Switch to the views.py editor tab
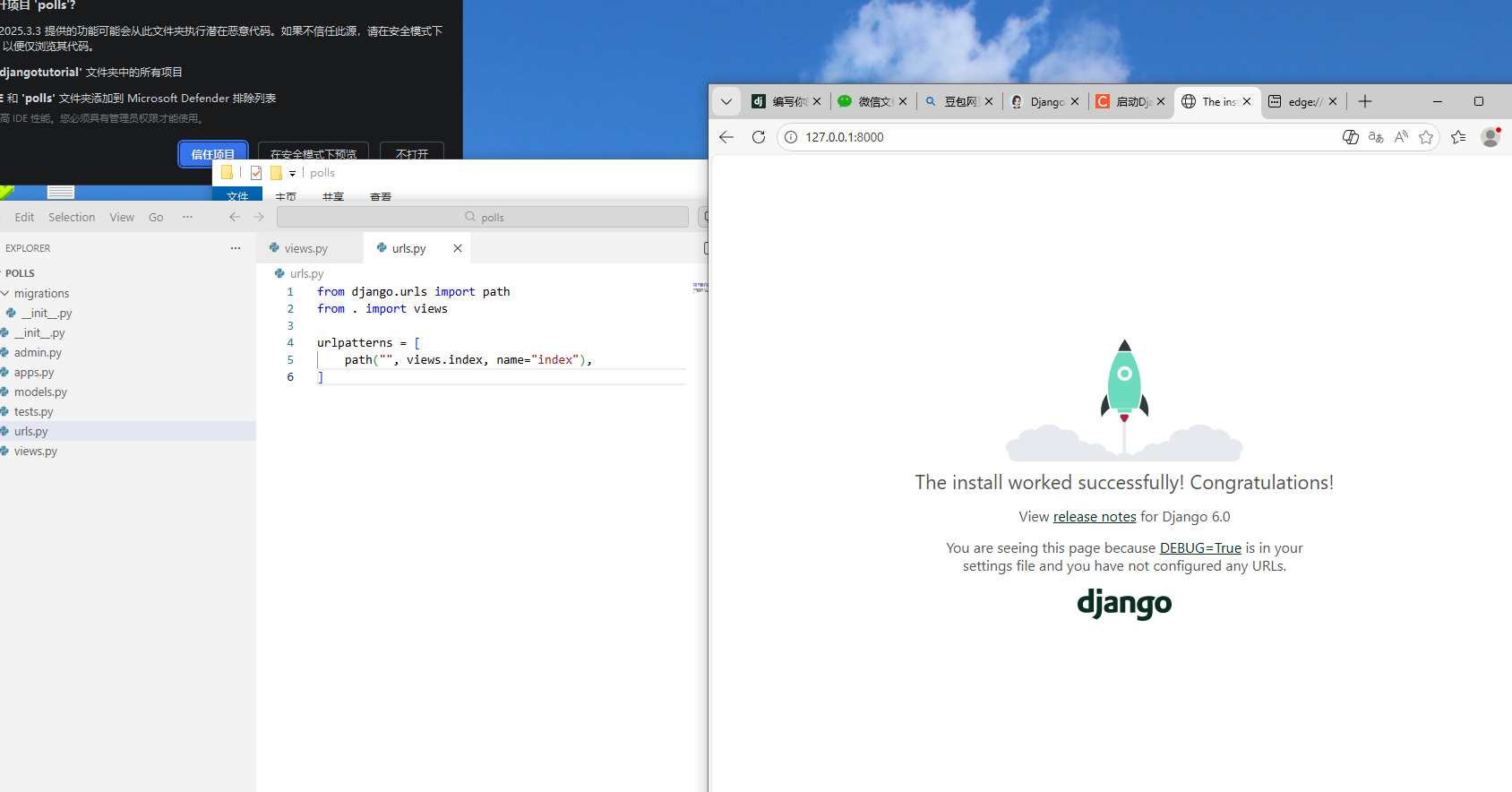This screenshot has height=792, width=1512. (311, 248)
